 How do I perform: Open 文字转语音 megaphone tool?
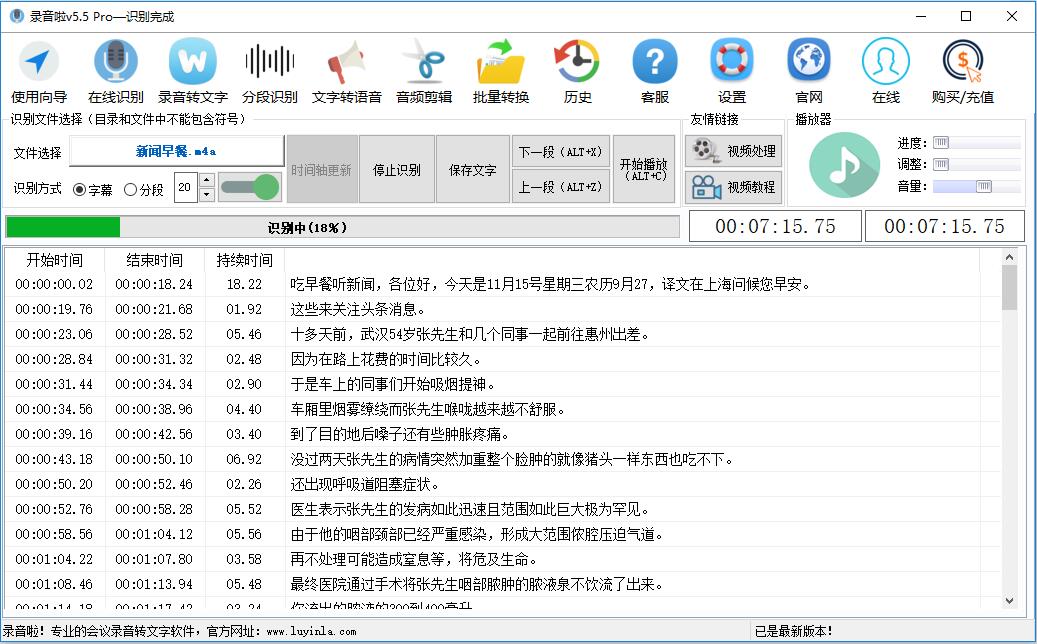[347, 71]
